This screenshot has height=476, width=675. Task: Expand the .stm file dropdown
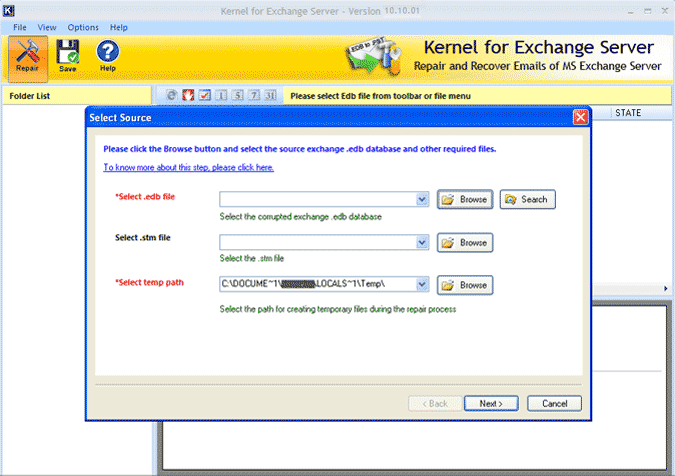pos(422,242)
